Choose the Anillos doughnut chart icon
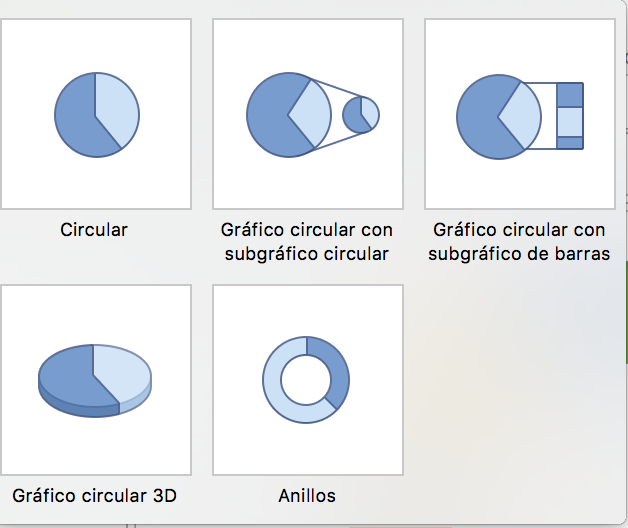The image size is (628, 528). click(x=308, y=380)
